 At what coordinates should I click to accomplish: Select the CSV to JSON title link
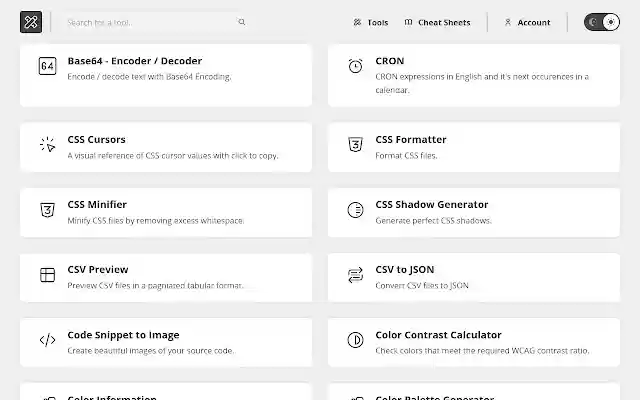(x=405, y=269)
